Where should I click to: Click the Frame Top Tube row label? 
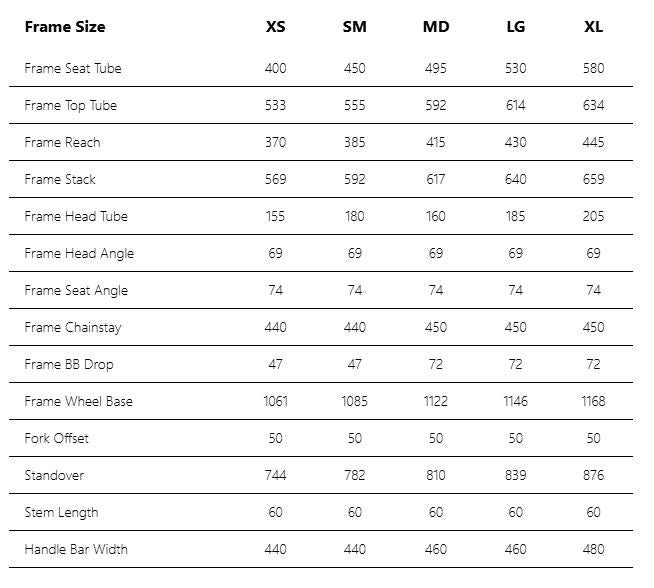[71, 105]
